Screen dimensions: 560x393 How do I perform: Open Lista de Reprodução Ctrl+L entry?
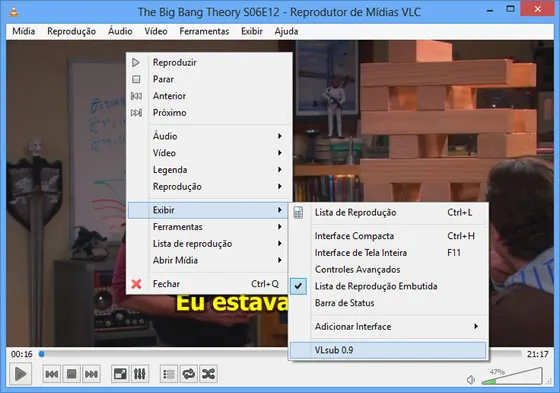(388, 213)
